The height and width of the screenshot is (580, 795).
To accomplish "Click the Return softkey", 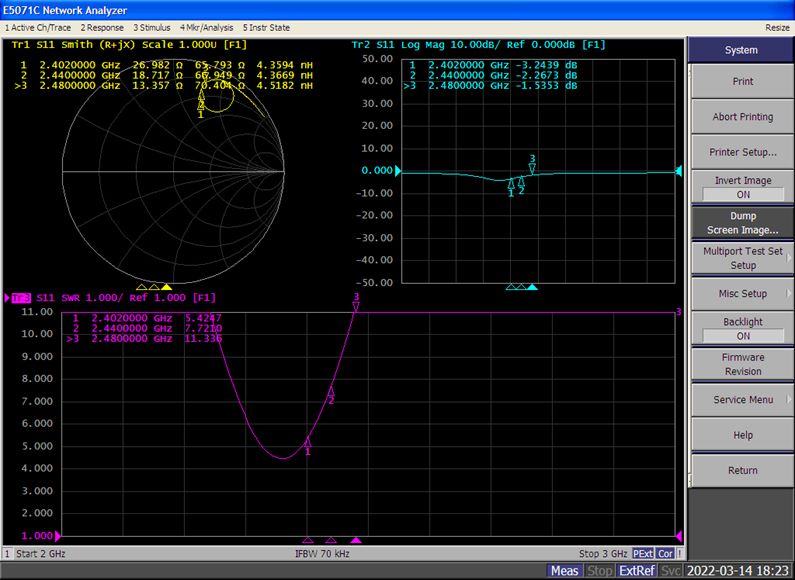I will 743,470.
